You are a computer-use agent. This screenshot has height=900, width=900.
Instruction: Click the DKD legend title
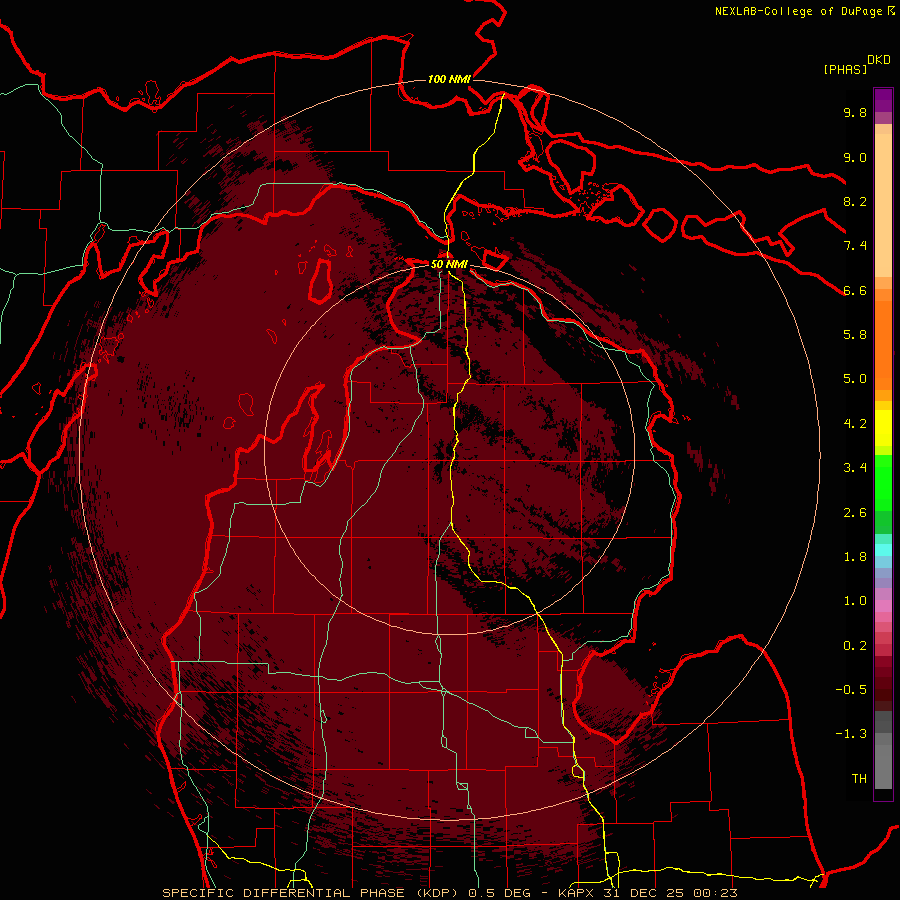coord(879,60)
